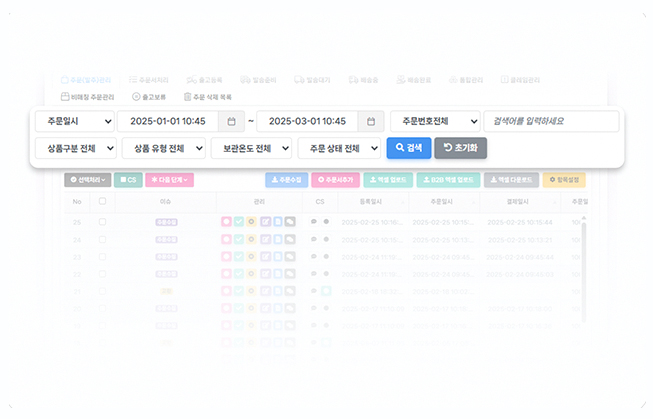Click the purple edit icon in row 22
Viewport: 653px width, 419px height.
click(x=265, y=274)
